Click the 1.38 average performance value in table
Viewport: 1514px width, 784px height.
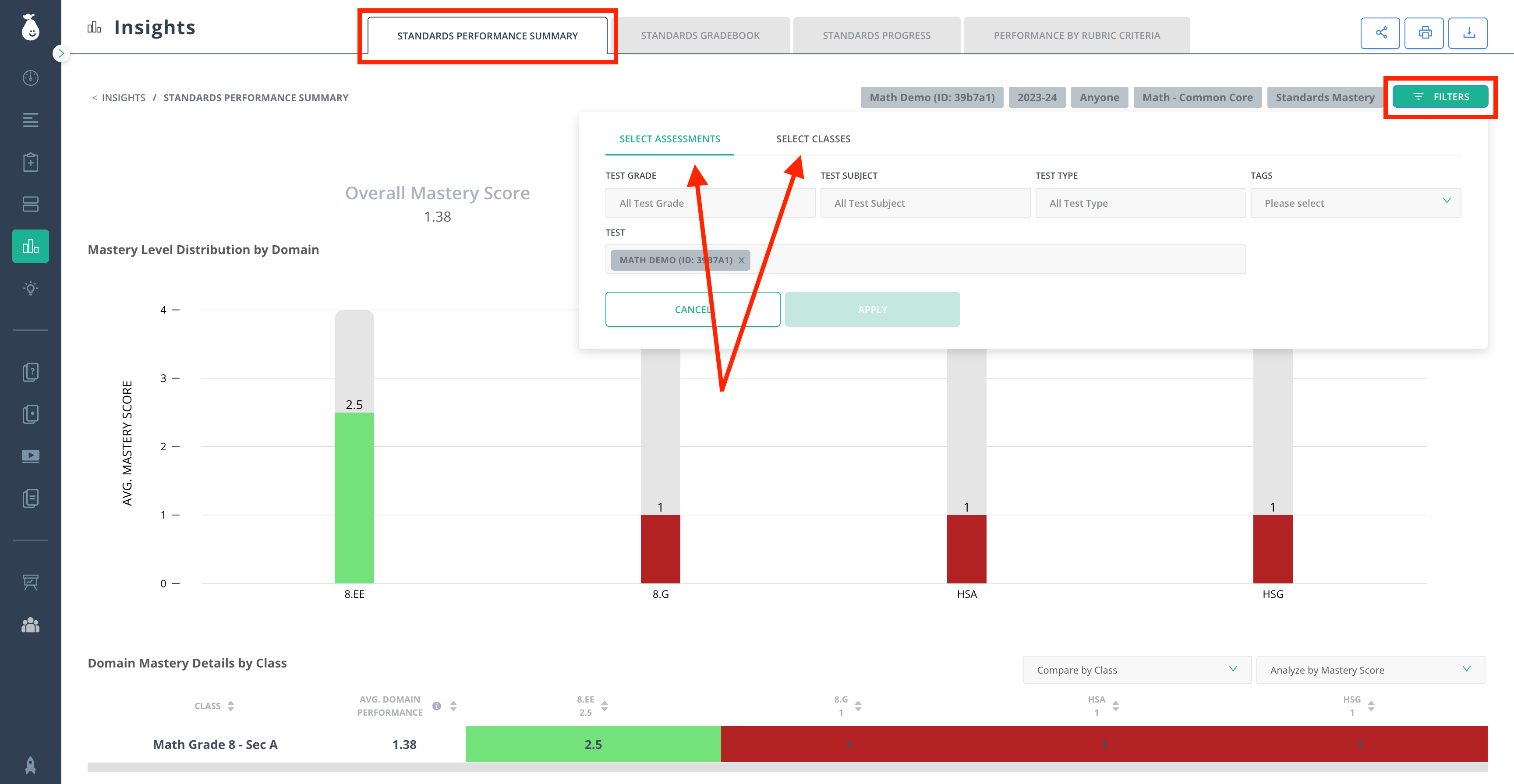click(404, 745)
